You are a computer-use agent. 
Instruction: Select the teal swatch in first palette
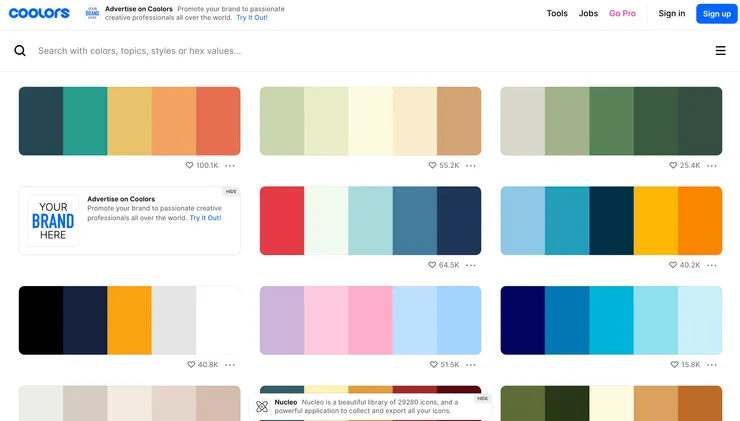(85, 121)
